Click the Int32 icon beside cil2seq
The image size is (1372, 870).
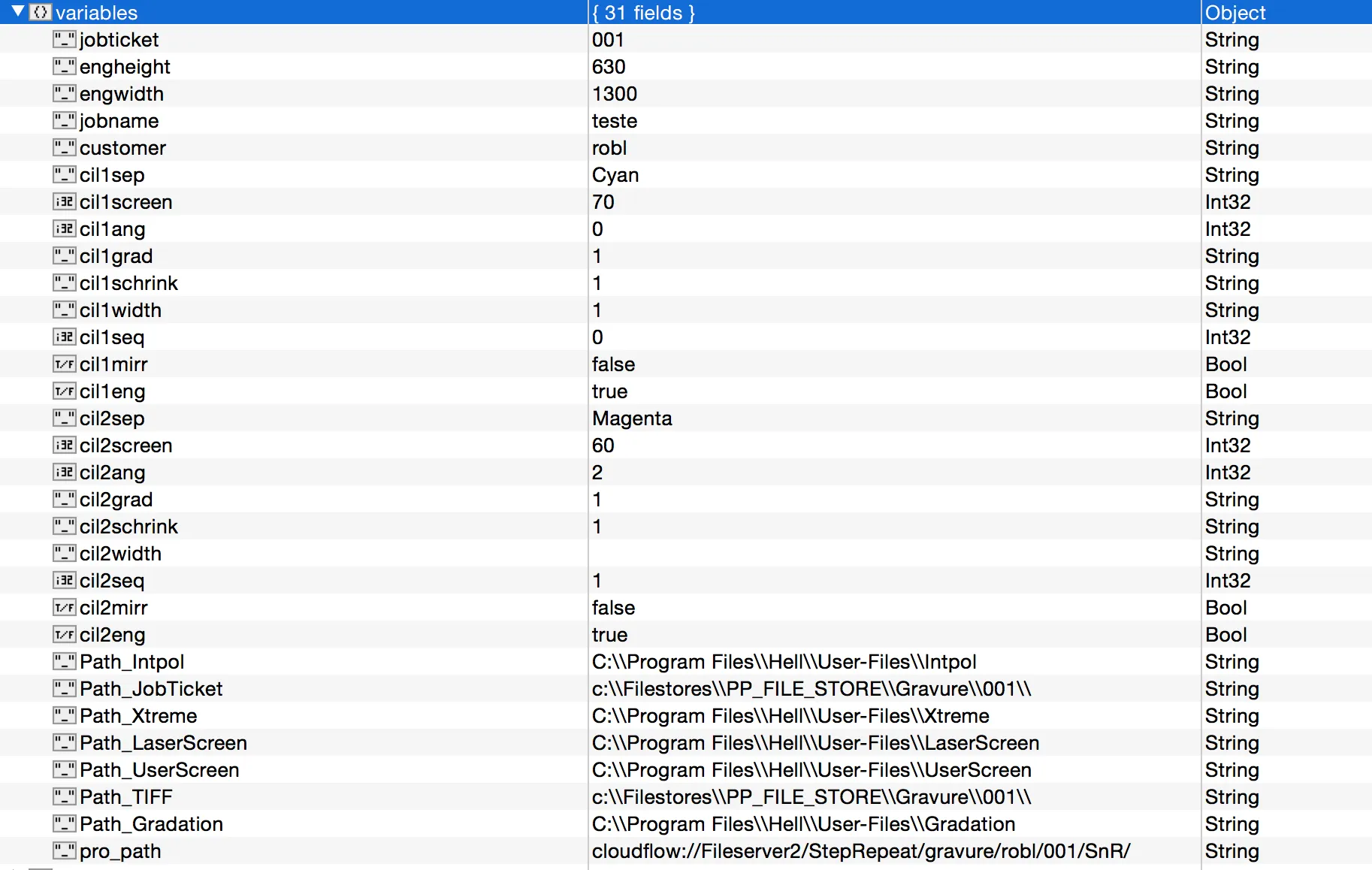pos(65,581)
